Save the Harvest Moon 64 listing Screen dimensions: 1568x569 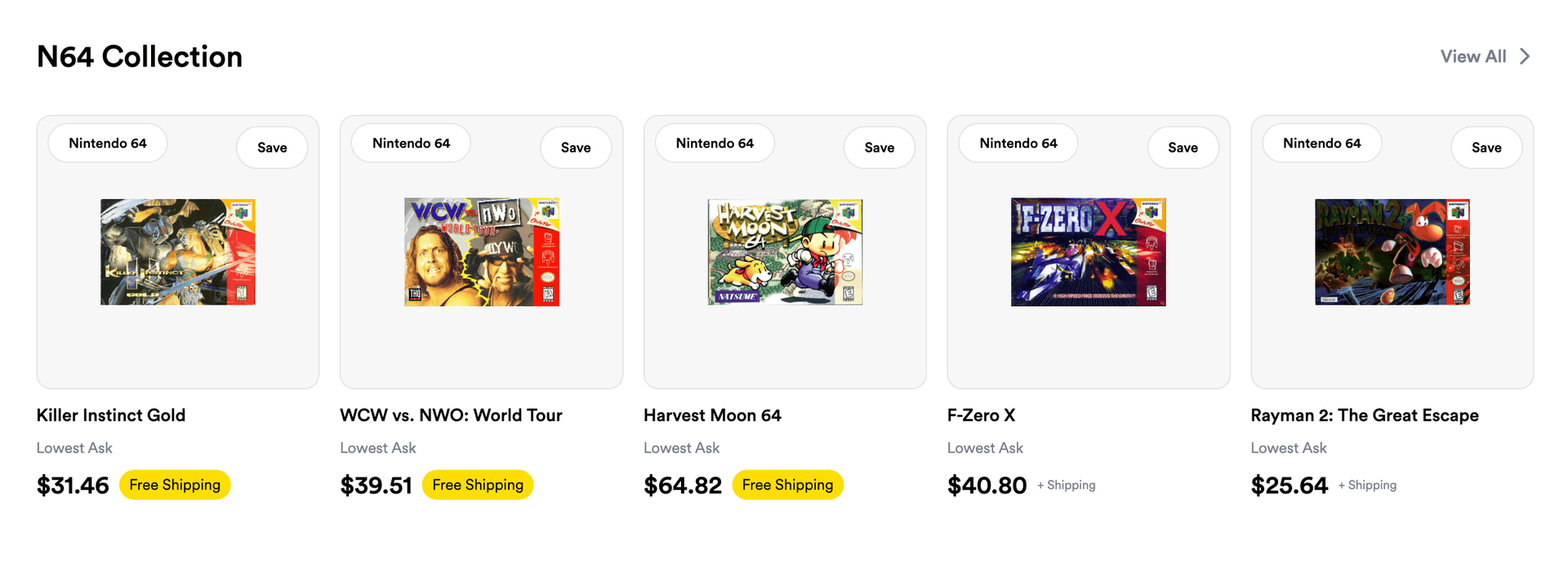point(879,148)
